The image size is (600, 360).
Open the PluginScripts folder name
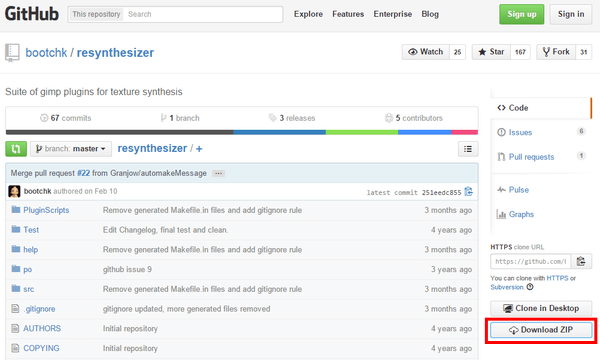click(46, 210)
